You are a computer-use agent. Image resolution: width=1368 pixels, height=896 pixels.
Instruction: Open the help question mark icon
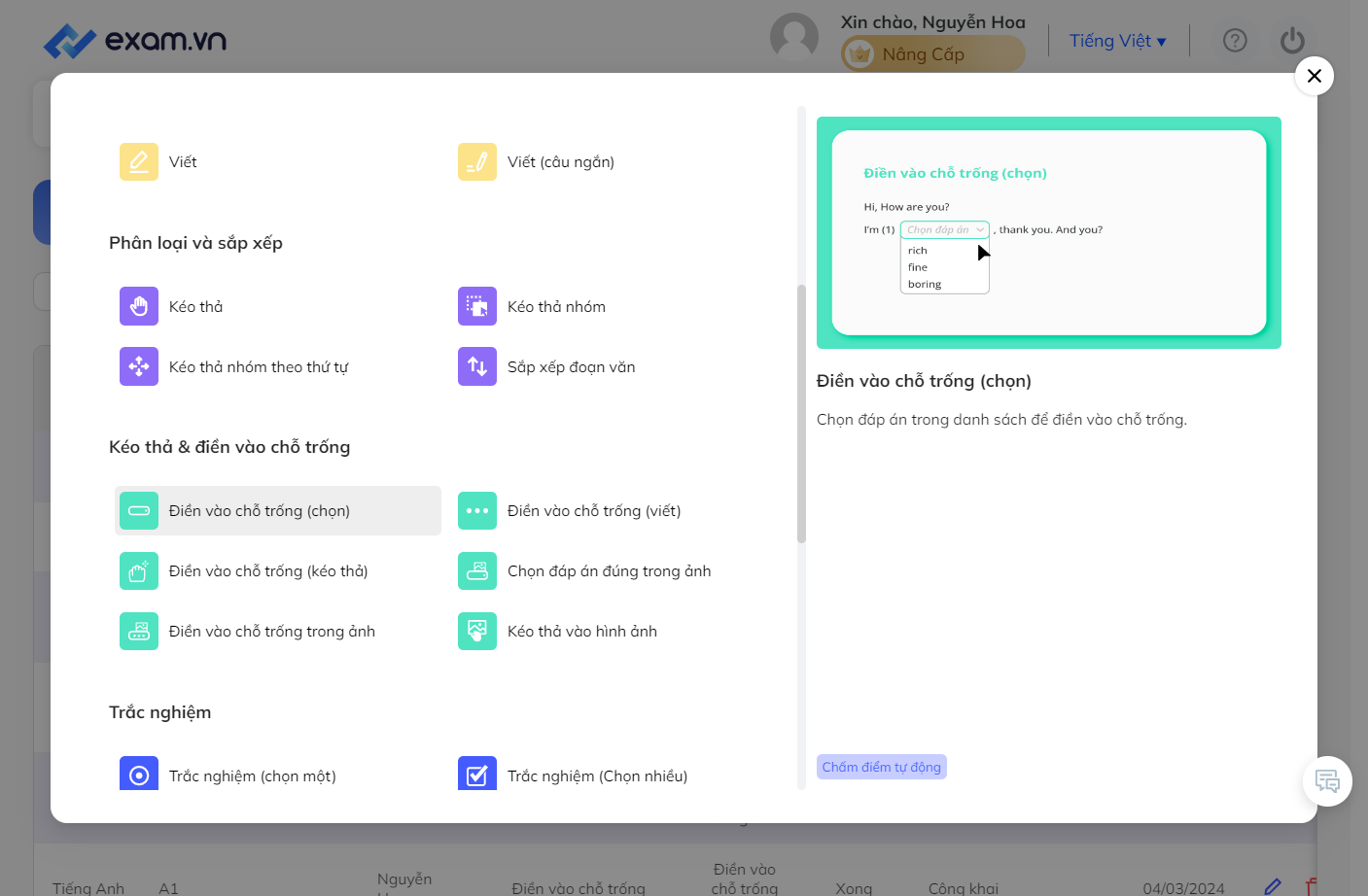[x=1235, y=41]
